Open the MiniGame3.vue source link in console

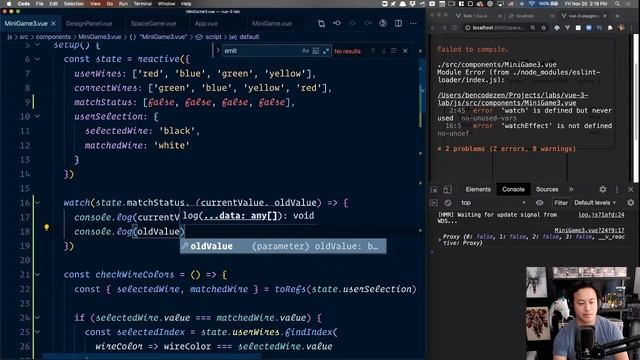589,230
